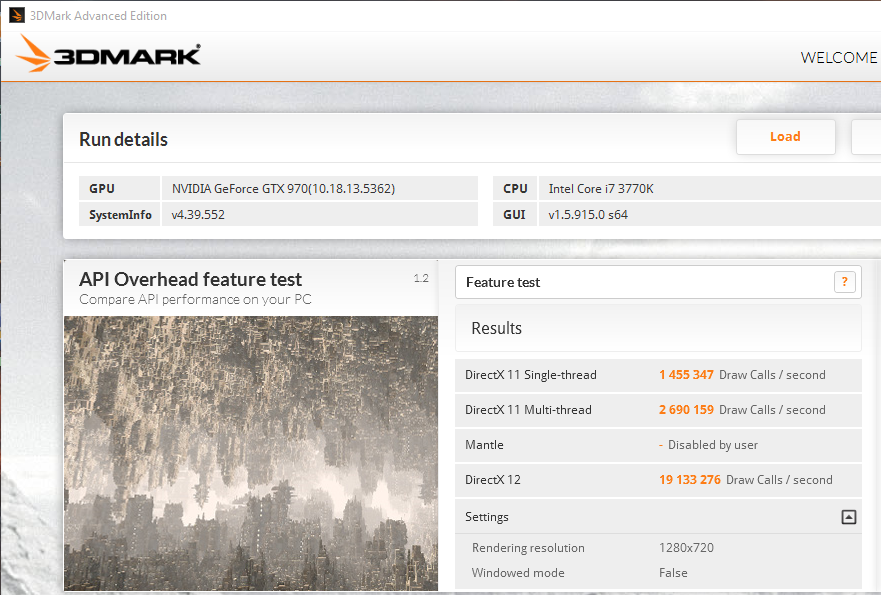
Task: Click the Run details heading
Action: pos(123,139)
